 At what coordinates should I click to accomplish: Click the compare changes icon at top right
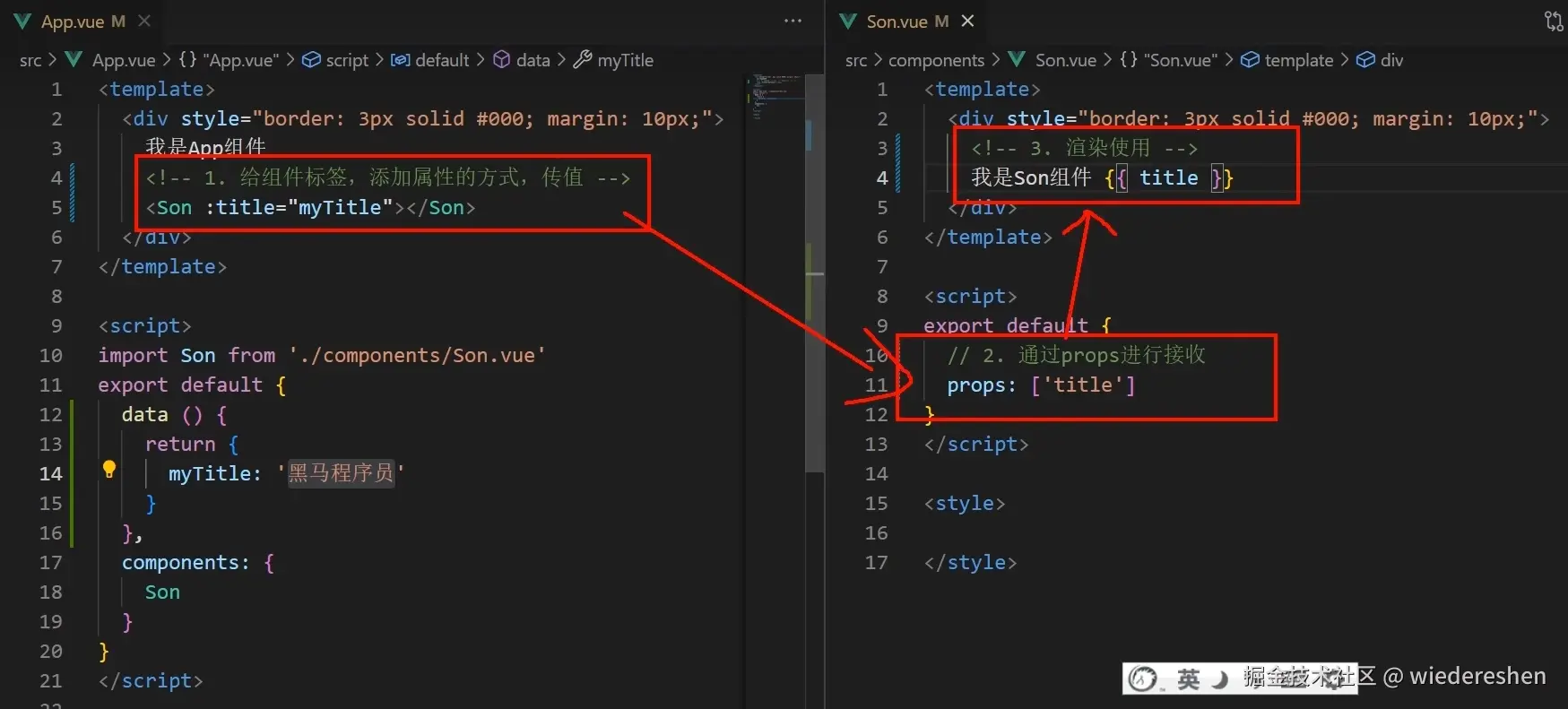[x=1553, y=21]
